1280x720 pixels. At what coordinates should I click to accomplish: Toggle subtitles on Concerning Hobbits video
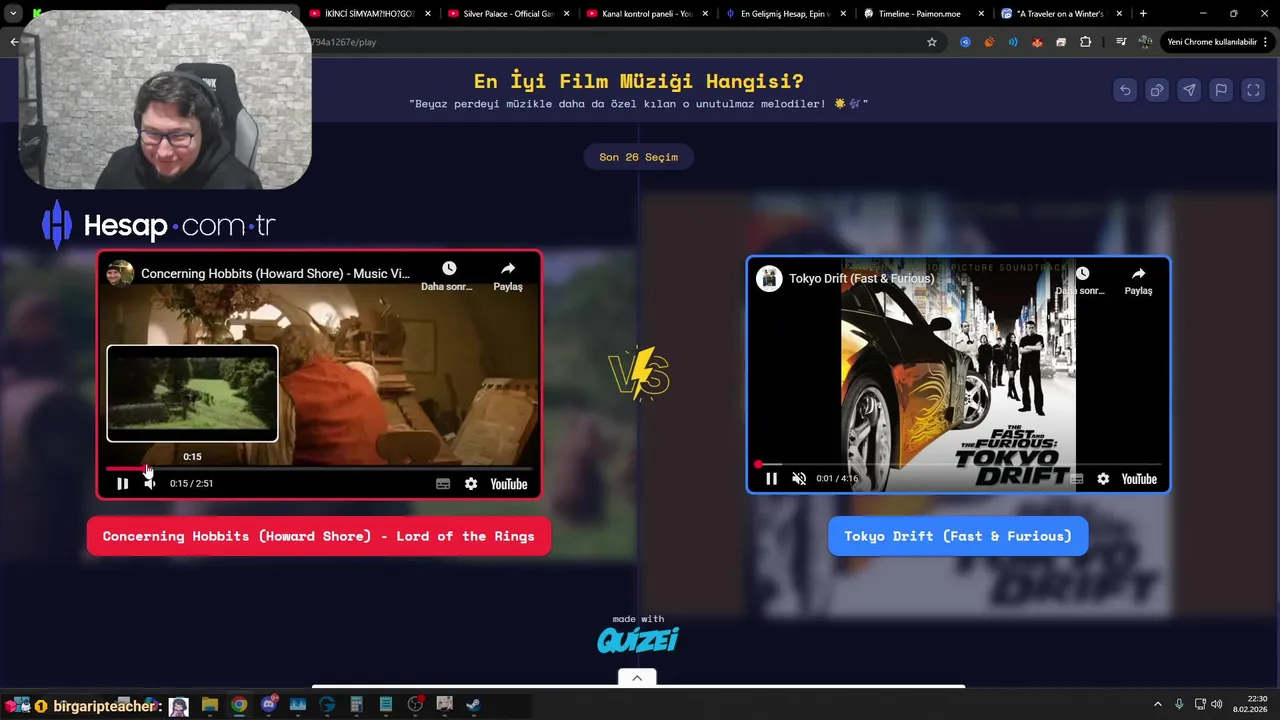(x=443, y=484)
